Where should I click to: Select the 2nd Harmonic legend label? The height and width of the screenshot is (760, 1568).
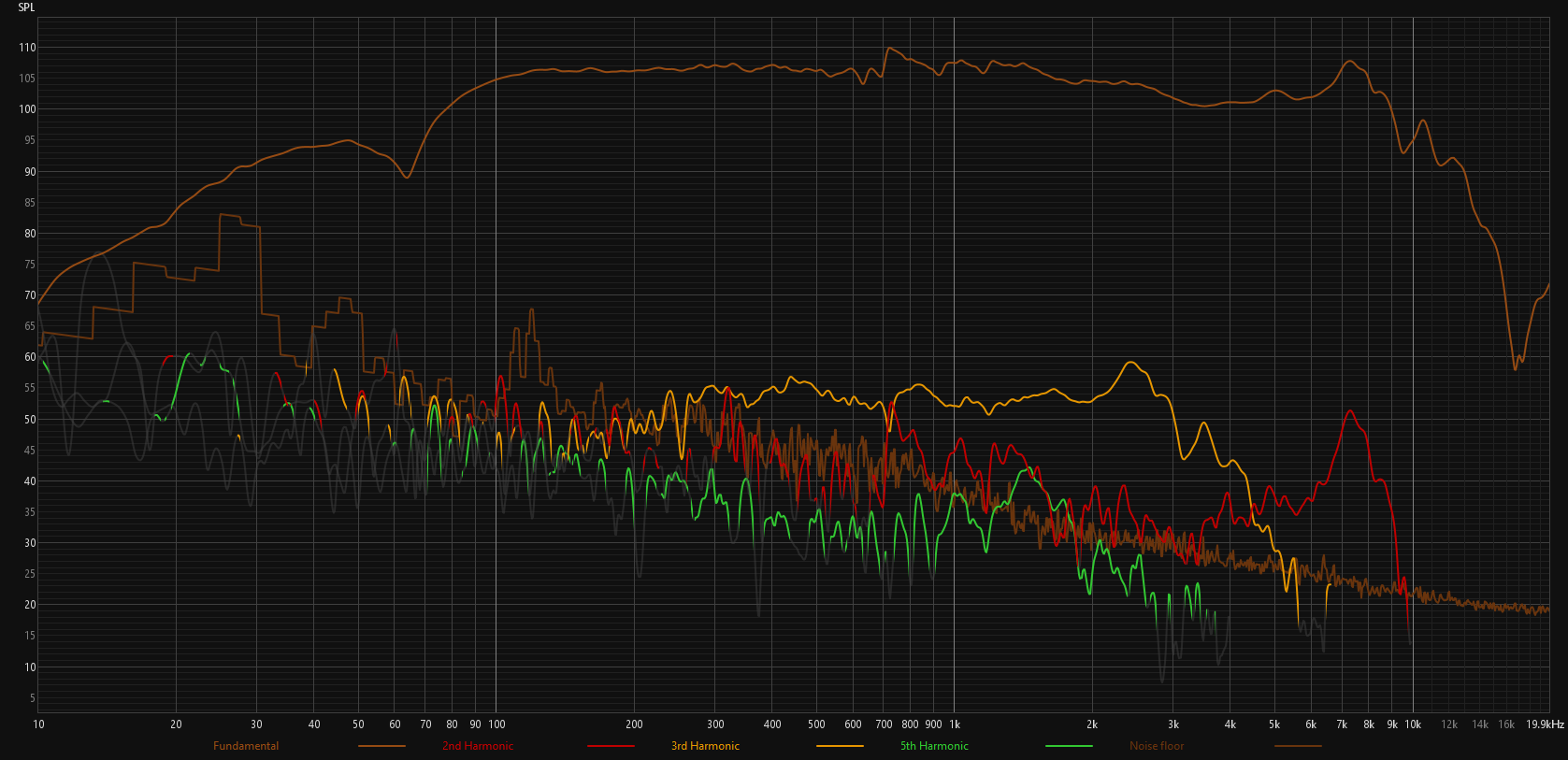tap(478, 746)
